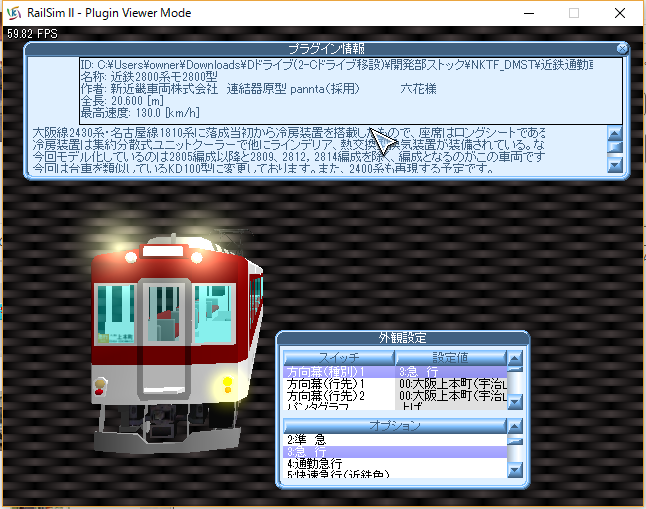Click the 設定値 column header
Viewport: 646px width, 509px height.
click(450, 358)
